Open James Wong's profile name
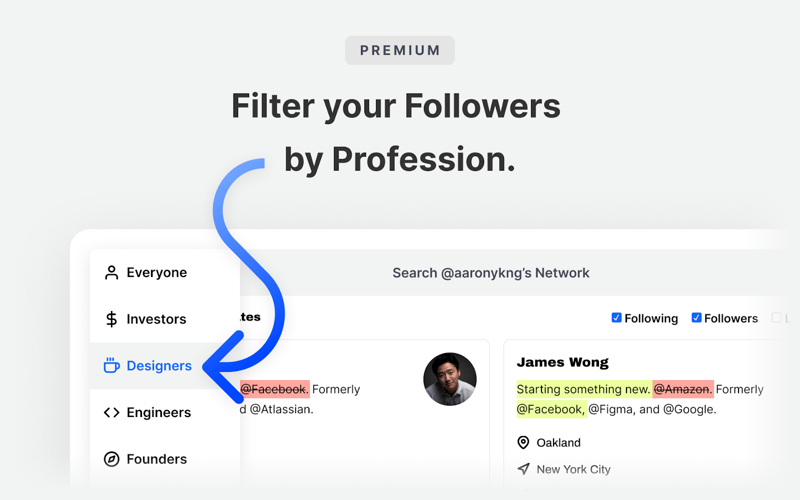Screen dimensions: 800x500 tap(562, 362)
